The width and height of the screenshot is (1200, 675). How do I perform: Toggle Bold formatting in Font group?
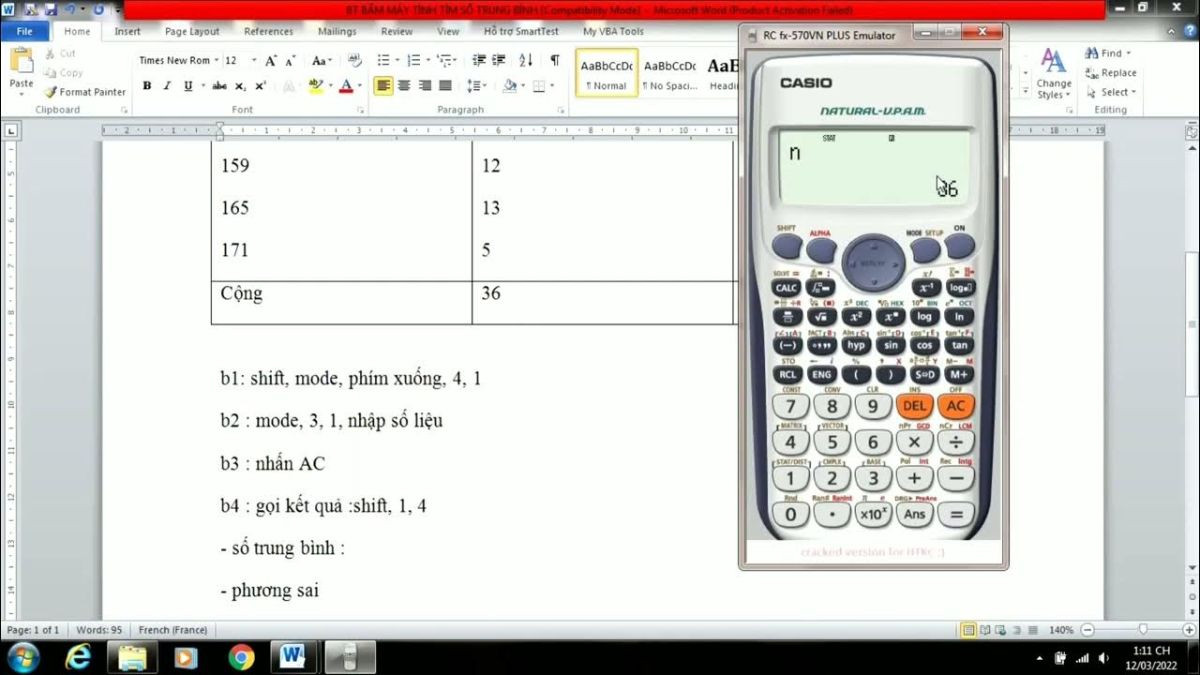tap(147, 86)
